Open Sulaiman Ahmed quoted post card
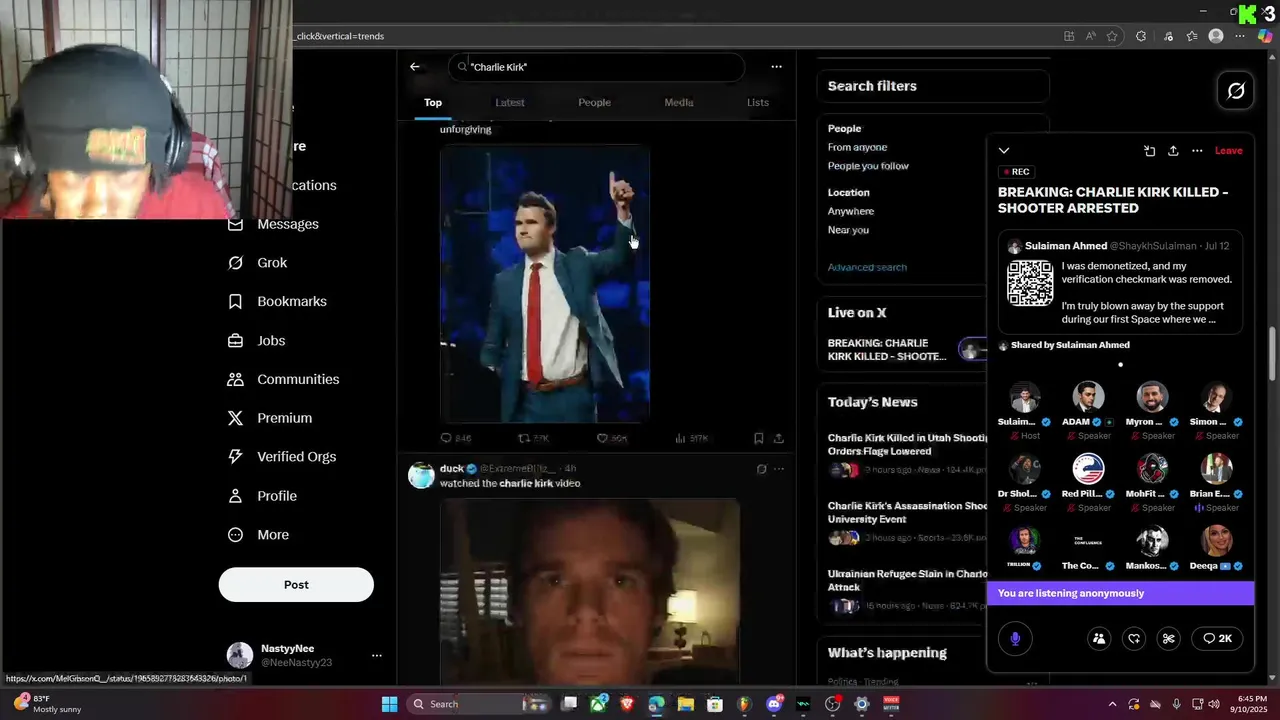This screenshot has height=720, width=1280. click(x=1120, y=282)
